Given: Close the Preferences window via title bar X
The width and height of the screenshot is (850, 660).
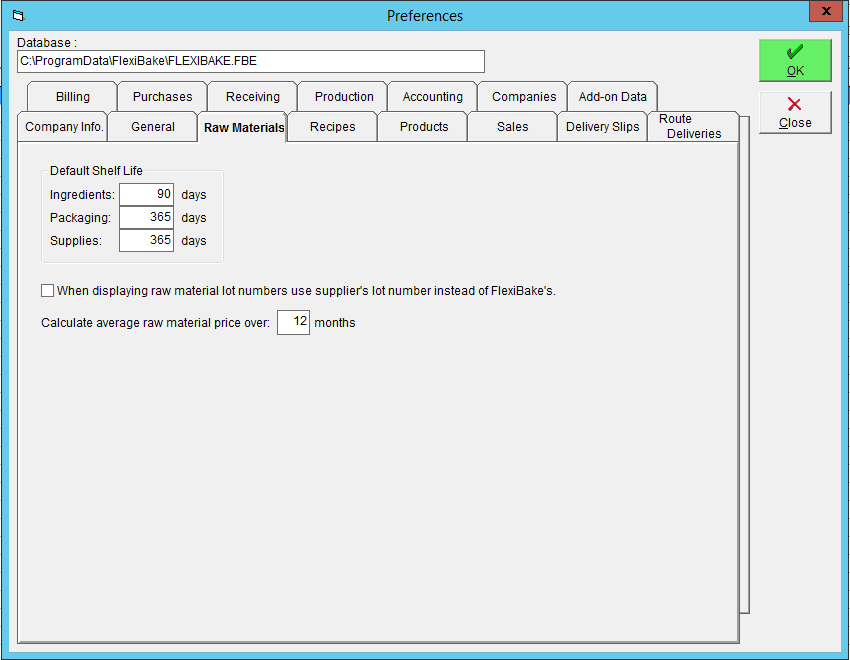Looking at the screenshot, I should tap(826, 11).
